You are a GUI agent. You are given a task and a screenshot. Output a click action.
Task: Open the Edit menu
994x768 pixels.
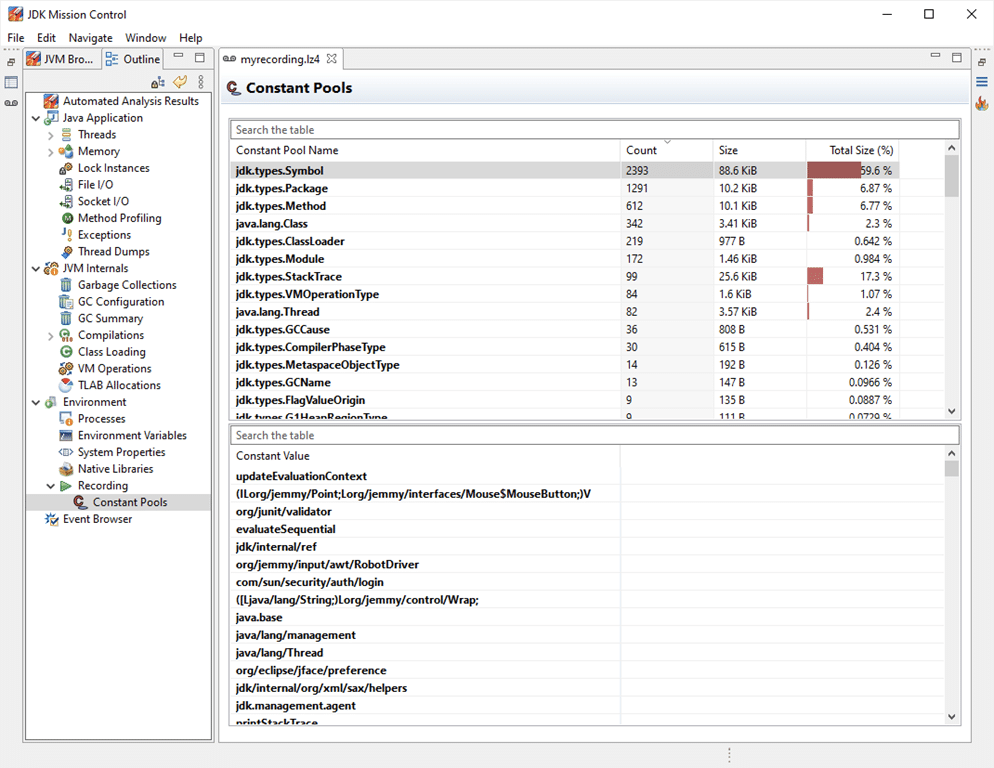click(46, 38)
